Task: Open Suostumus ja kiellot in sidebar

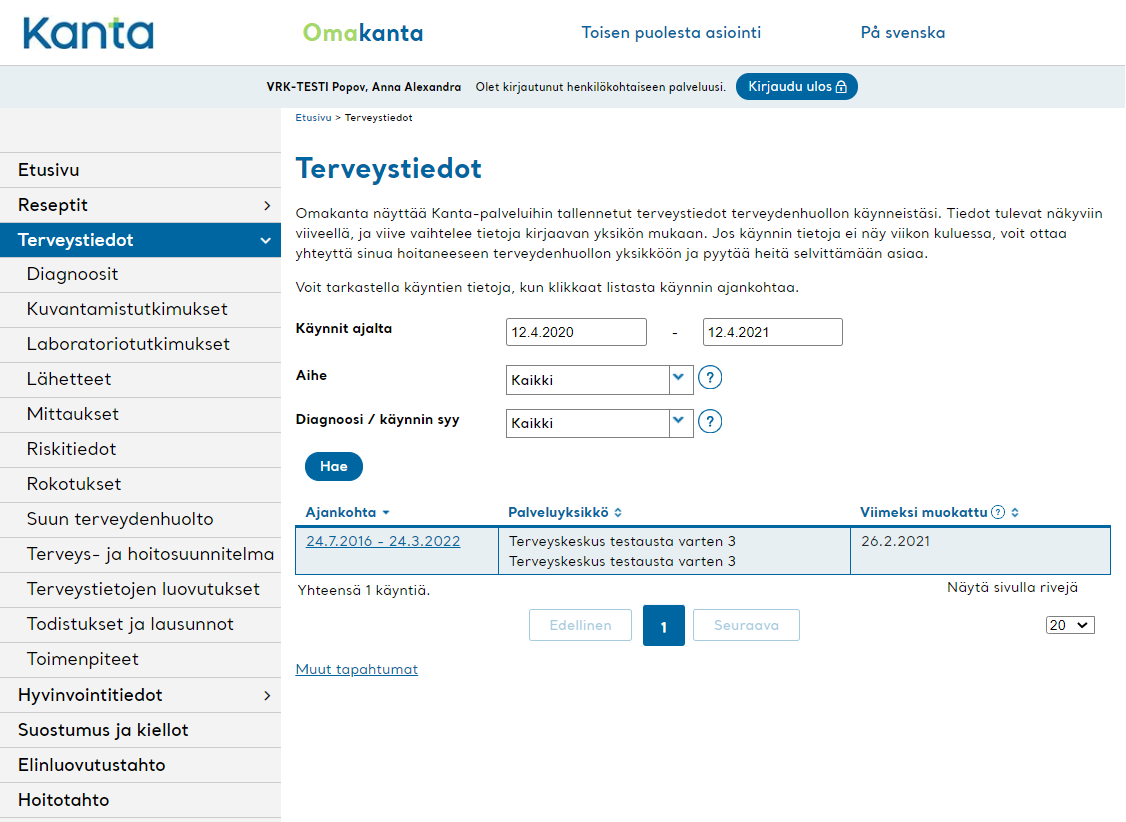Action: [x=141, y=730]
